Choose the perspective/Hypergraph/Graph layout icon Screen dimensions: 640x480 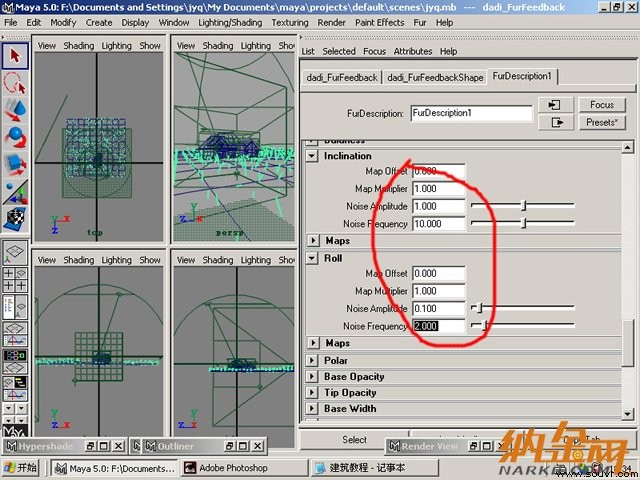click(x=15, y=388)
